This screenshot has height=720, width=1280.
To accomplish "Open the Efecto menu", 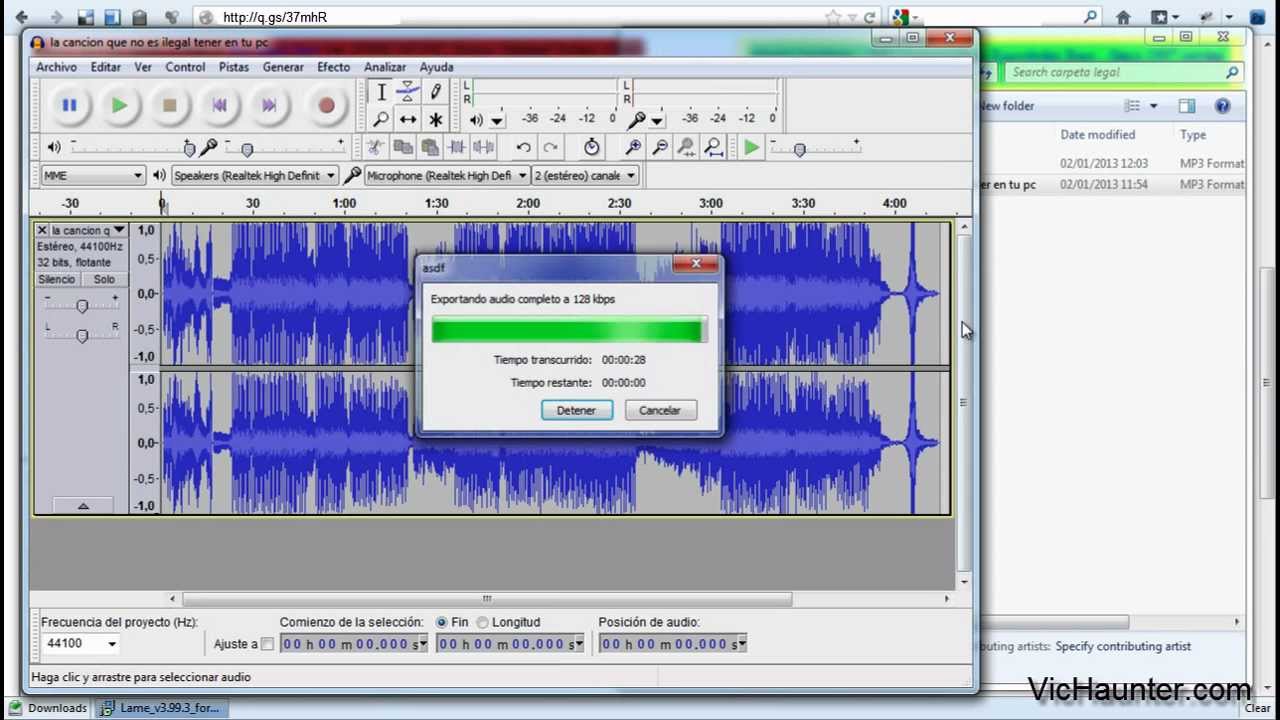I will 333,67.
